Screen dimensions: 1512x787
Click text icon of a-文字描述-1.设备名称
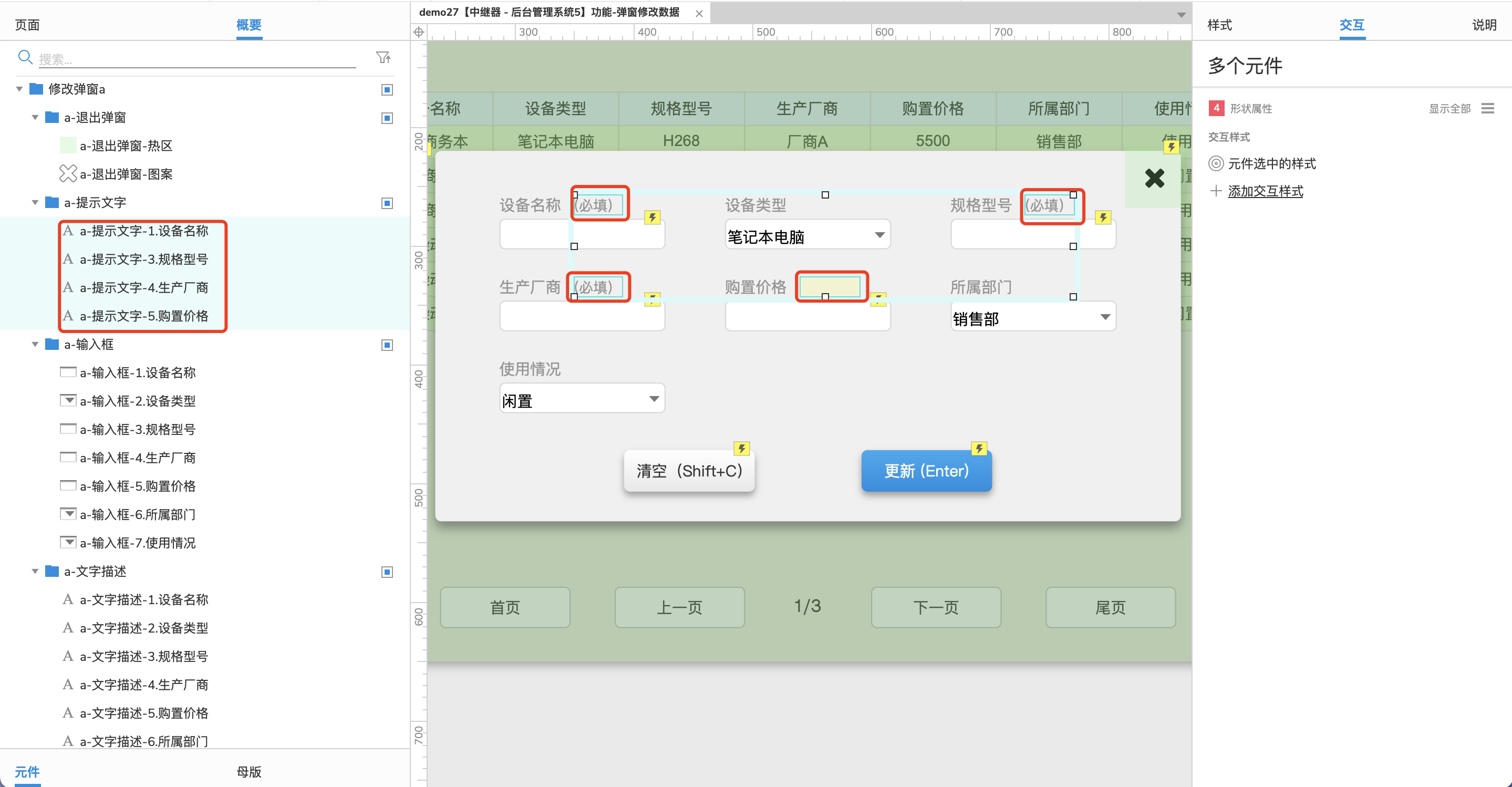68,599
